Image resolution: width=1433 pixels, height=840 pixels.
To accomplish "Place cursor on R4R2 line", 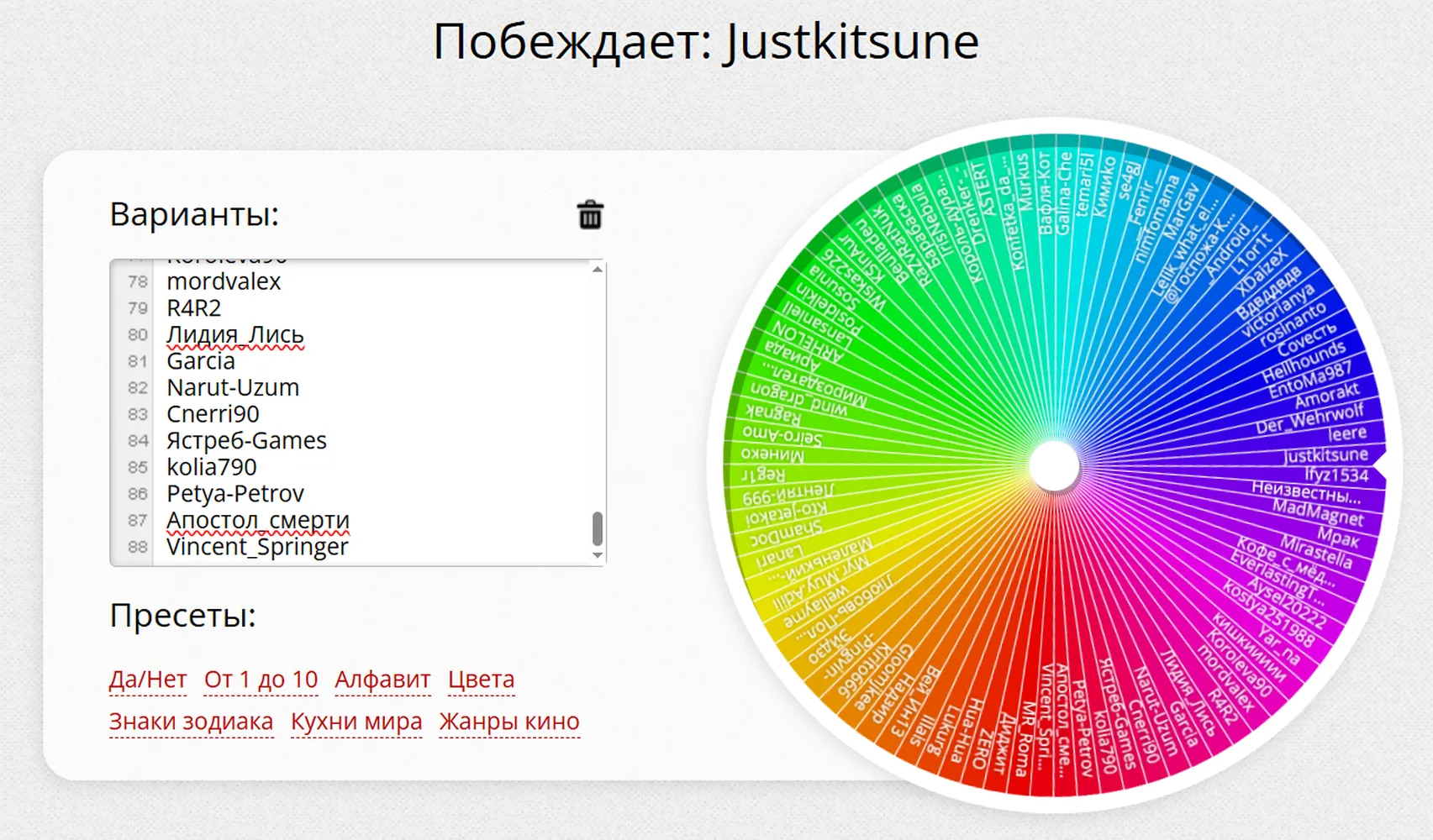I will click(x=193, y=308).
